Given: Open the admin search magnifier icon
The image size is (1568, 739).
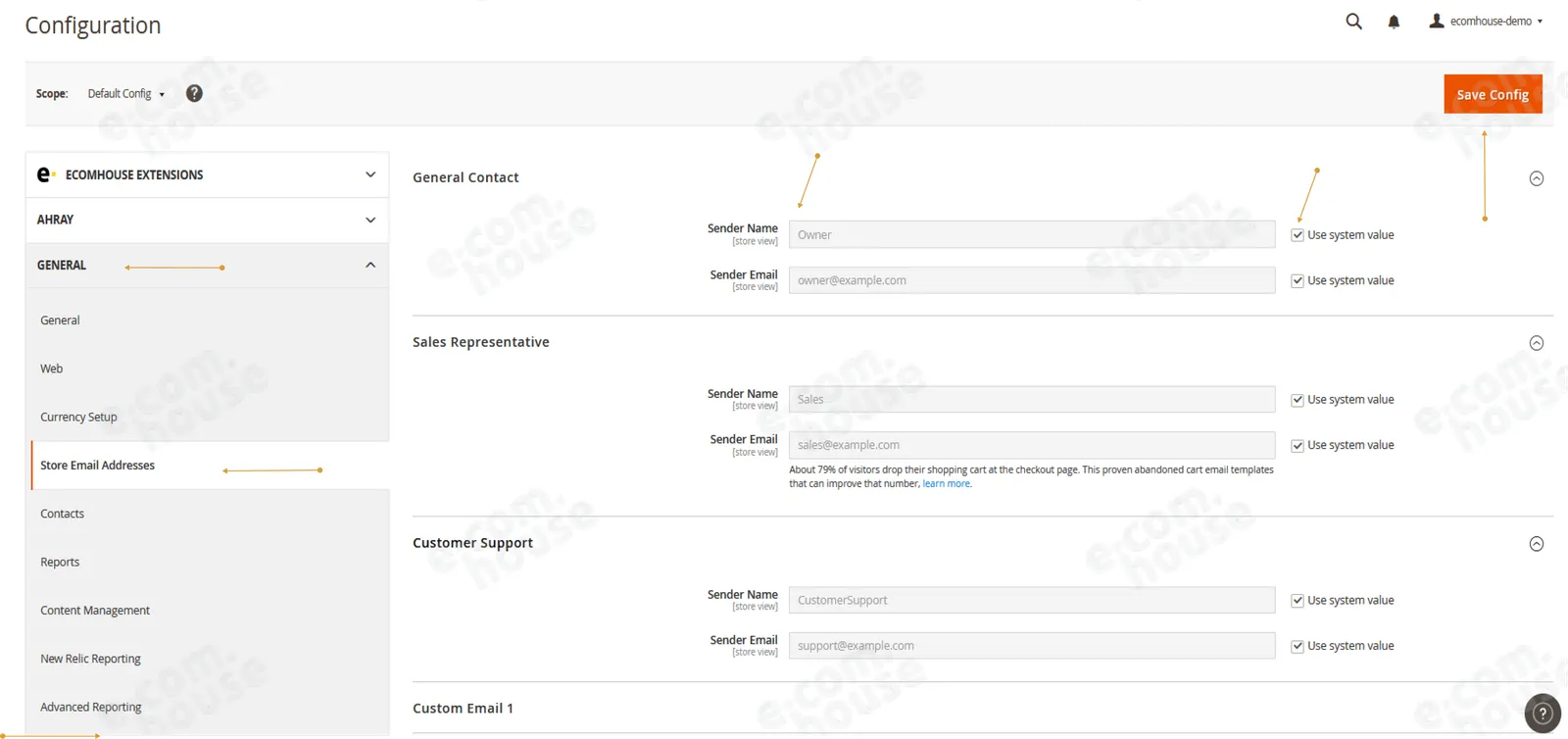Looking at the screenshot, I should pos(1353,22).
